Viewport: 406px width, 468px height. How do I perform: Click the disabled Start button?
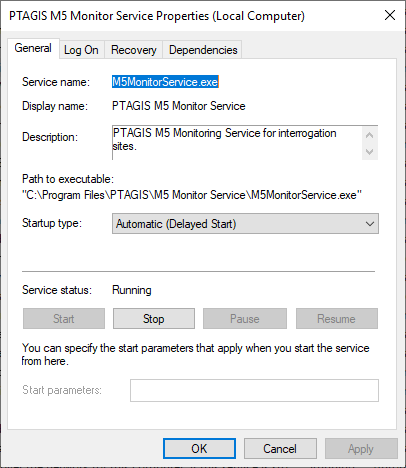64,319
